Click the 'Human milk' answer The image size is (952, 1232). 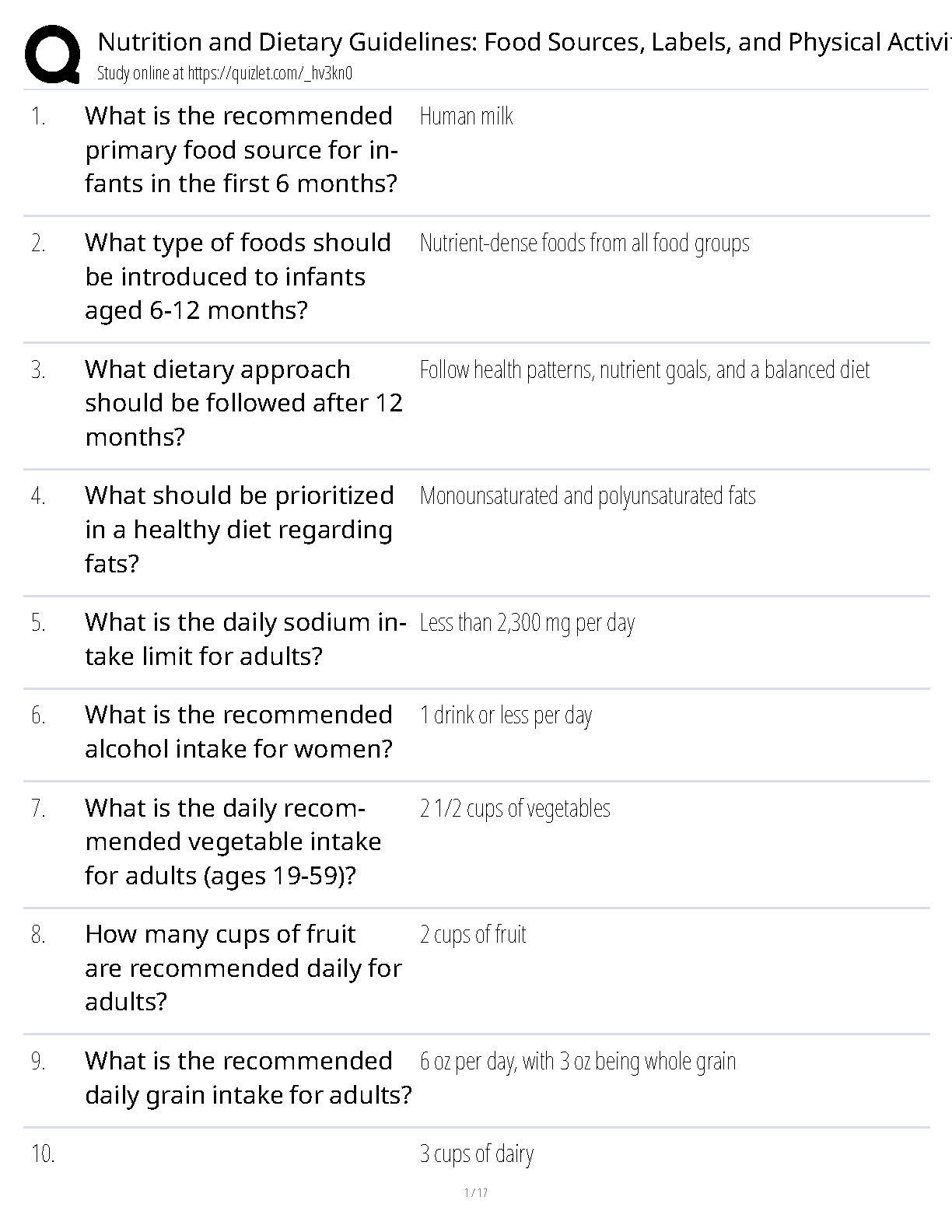coord(466,117)
